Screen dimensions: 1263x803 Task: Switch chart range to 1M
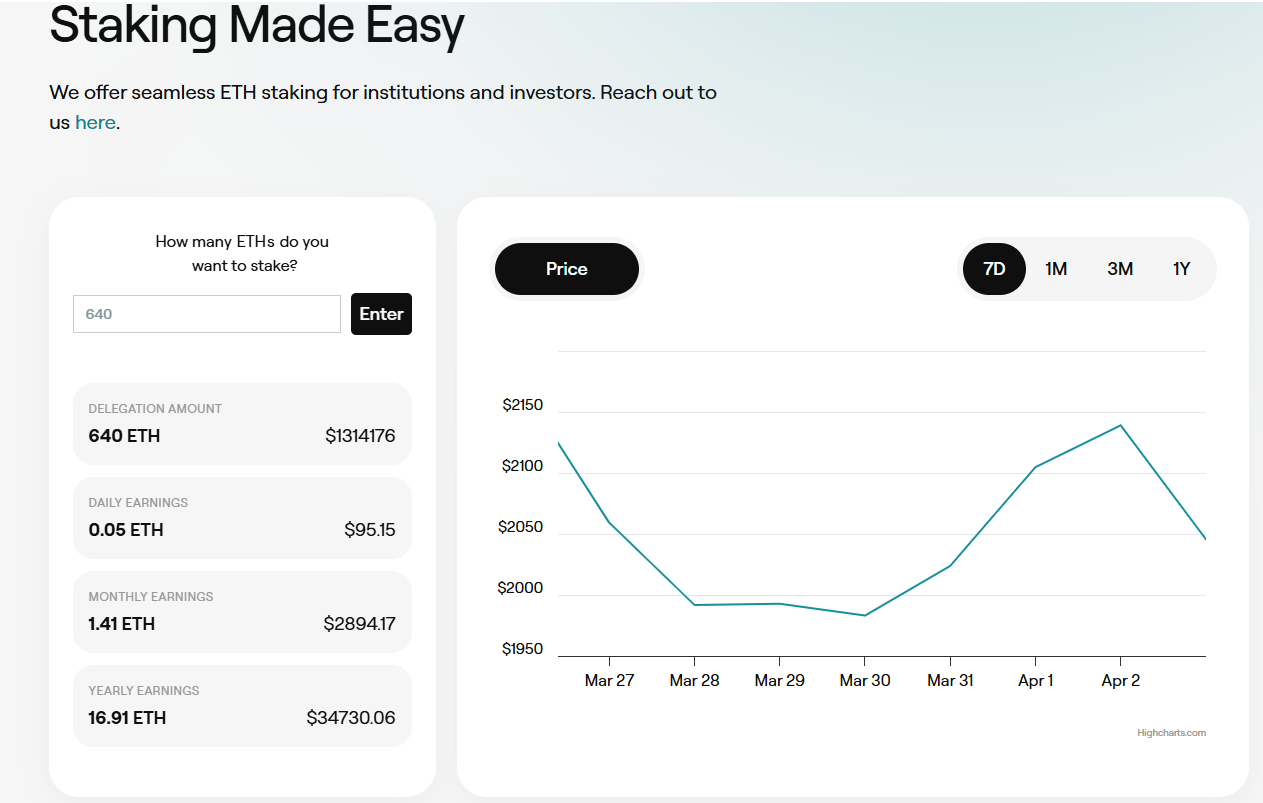[x=1056, y=269]
